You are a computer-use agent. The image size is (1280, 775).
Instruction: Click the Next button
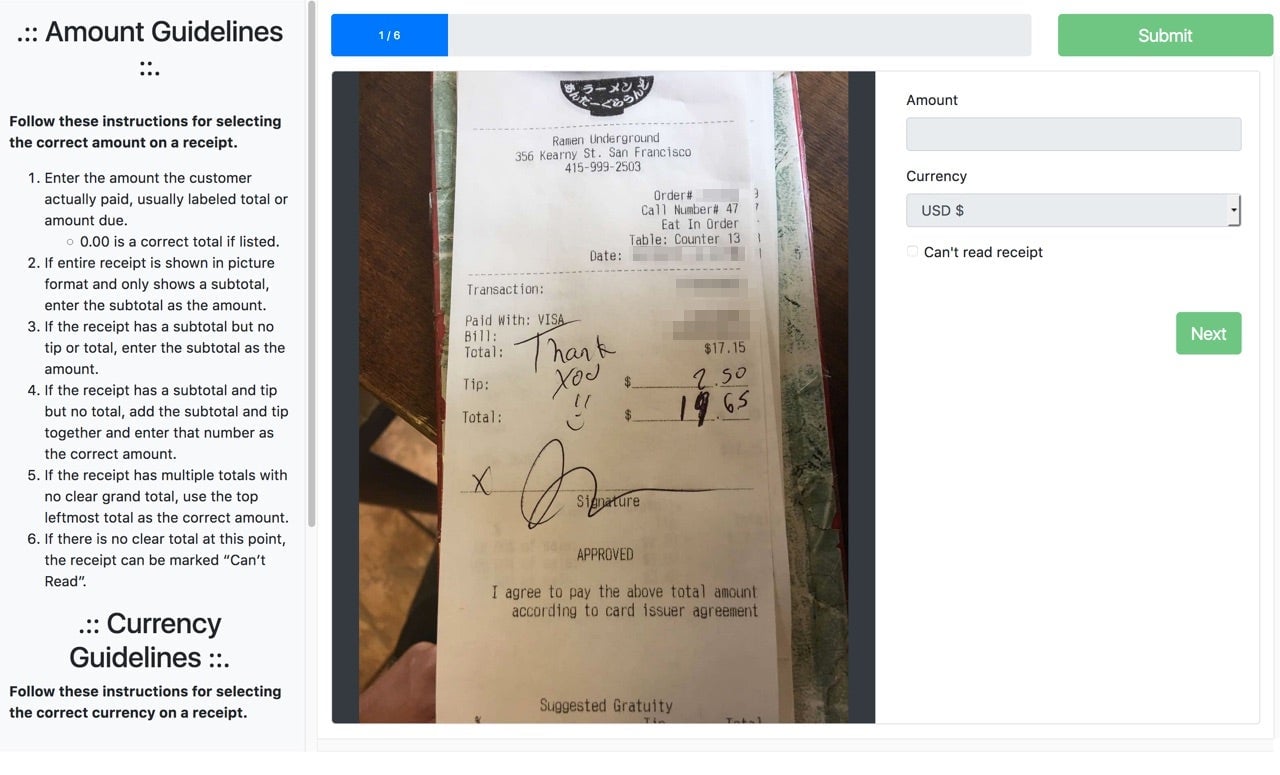click(x=1208, y=333)
